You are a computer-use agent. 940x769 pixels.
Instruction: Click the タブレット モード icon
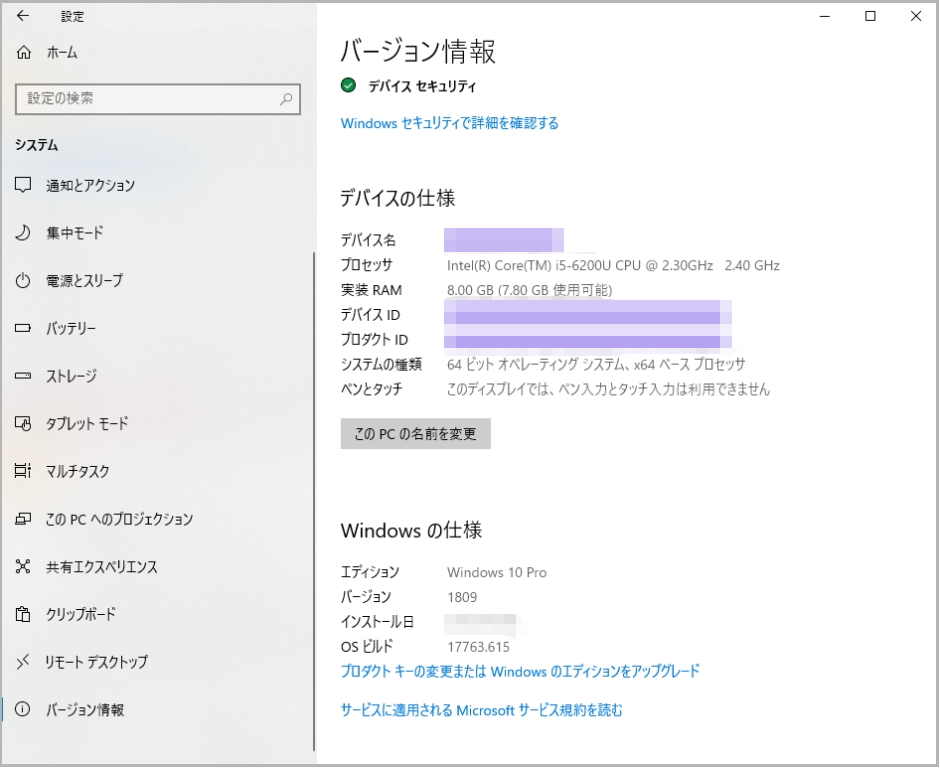point(23,424)
